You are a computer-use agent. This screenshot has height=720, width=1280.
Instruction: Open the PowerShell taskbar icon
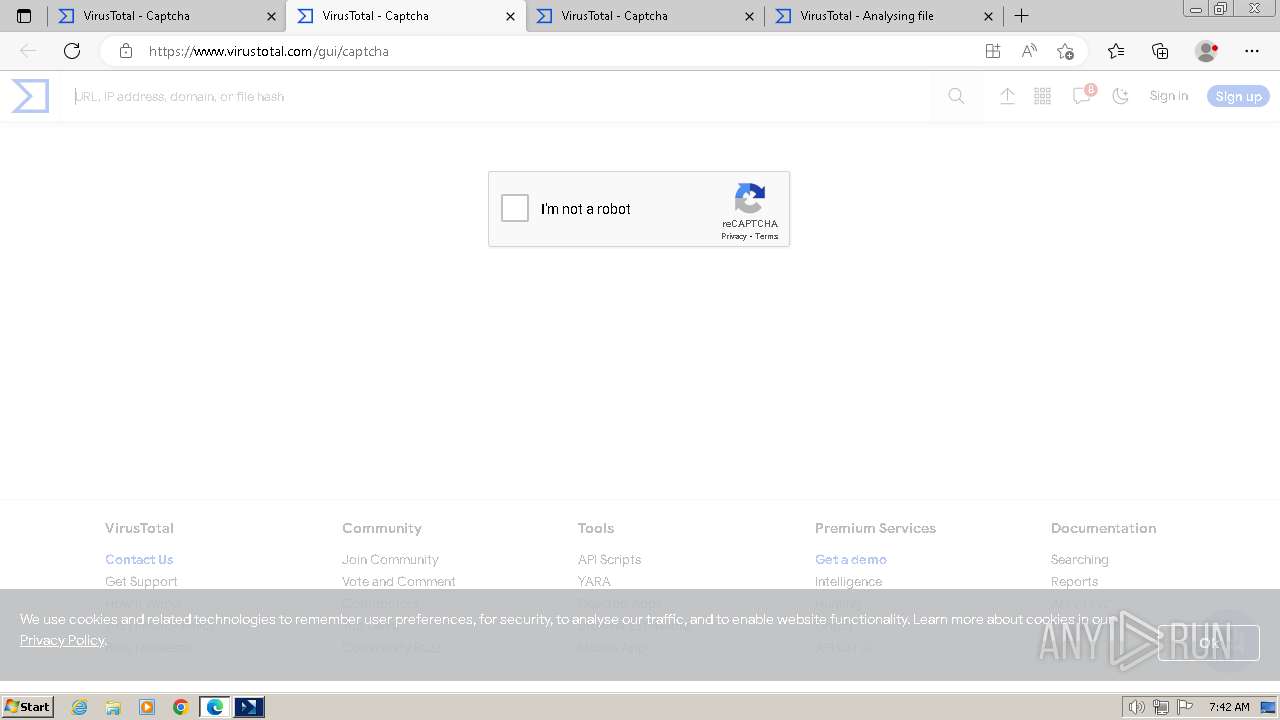pyautogui.click(x=249, y=707)
